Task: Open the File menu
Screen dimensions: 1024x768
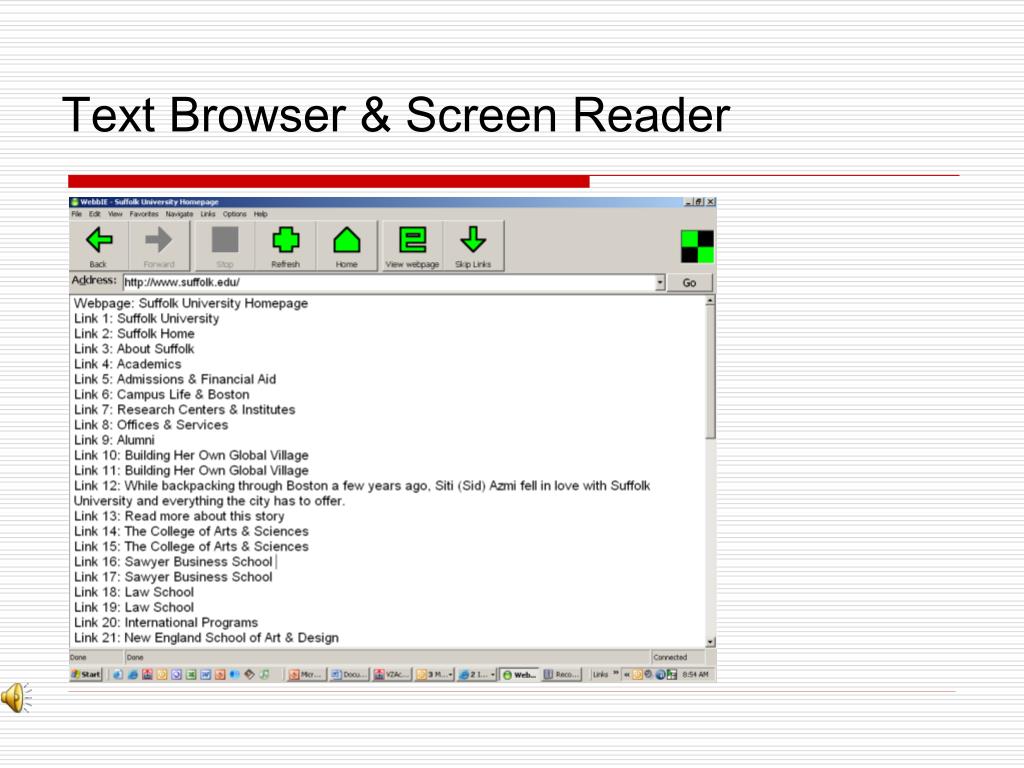Action: [x=77, y=214]
